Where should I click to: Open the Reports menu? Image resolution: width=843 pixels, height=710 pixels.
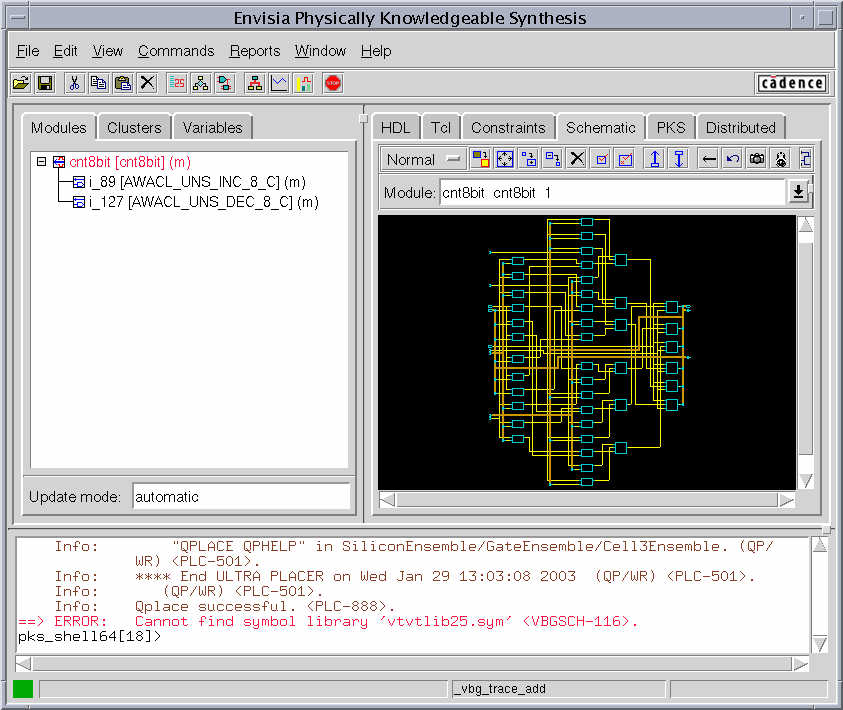tap(254, 51)
